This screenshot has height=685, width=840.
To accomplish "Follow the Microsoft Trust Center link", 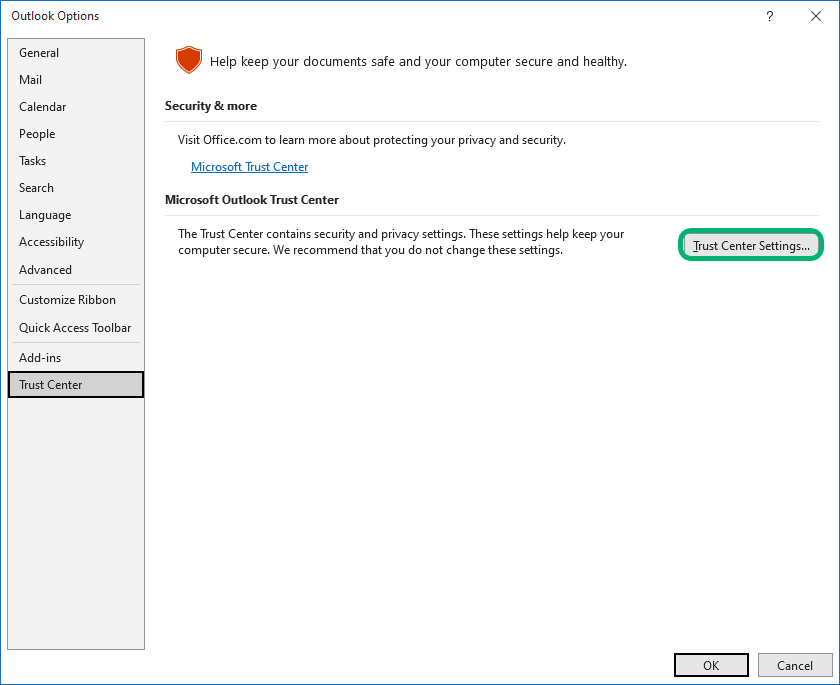I will [250, 167].
